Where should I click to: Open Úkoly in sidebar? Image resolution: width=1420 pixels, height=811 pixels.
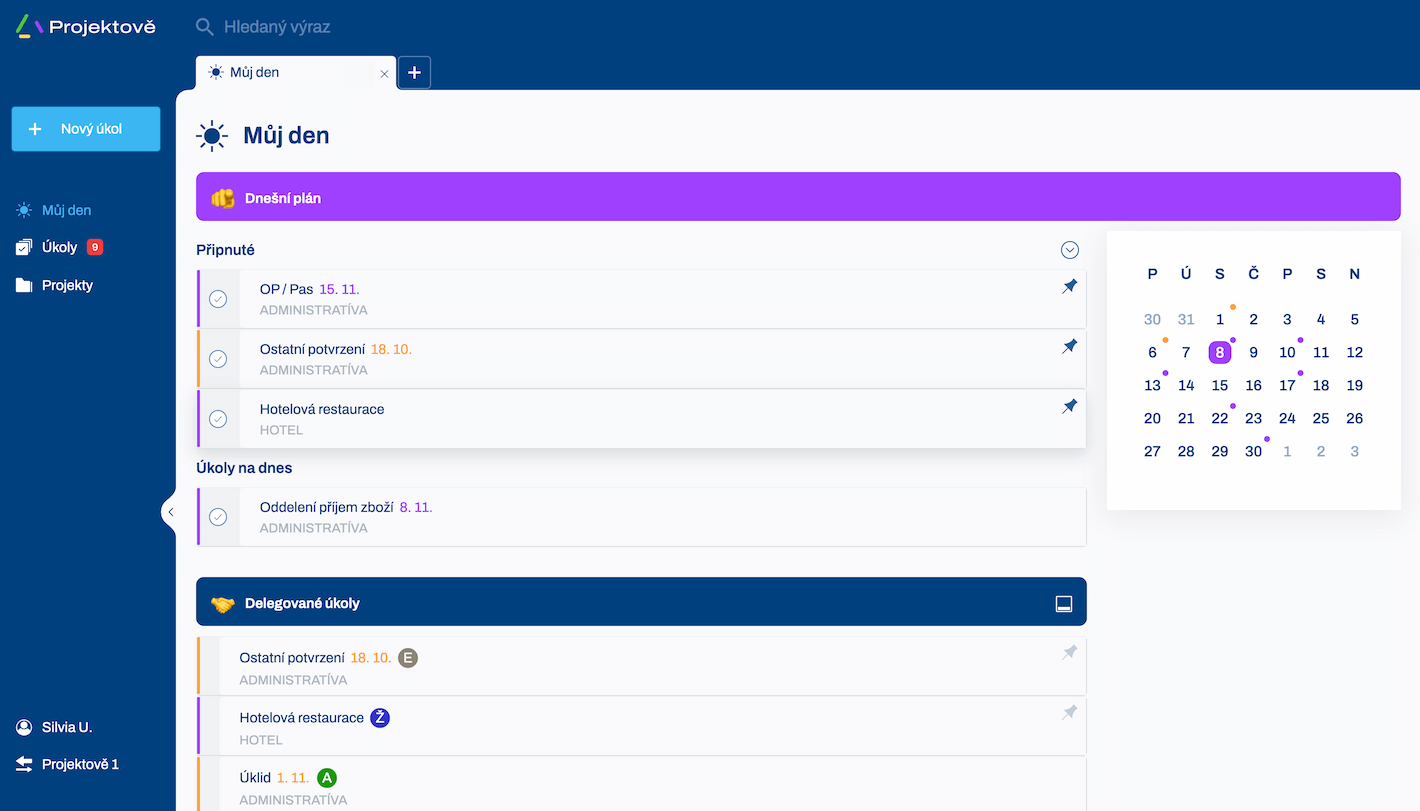coord(59,247)
